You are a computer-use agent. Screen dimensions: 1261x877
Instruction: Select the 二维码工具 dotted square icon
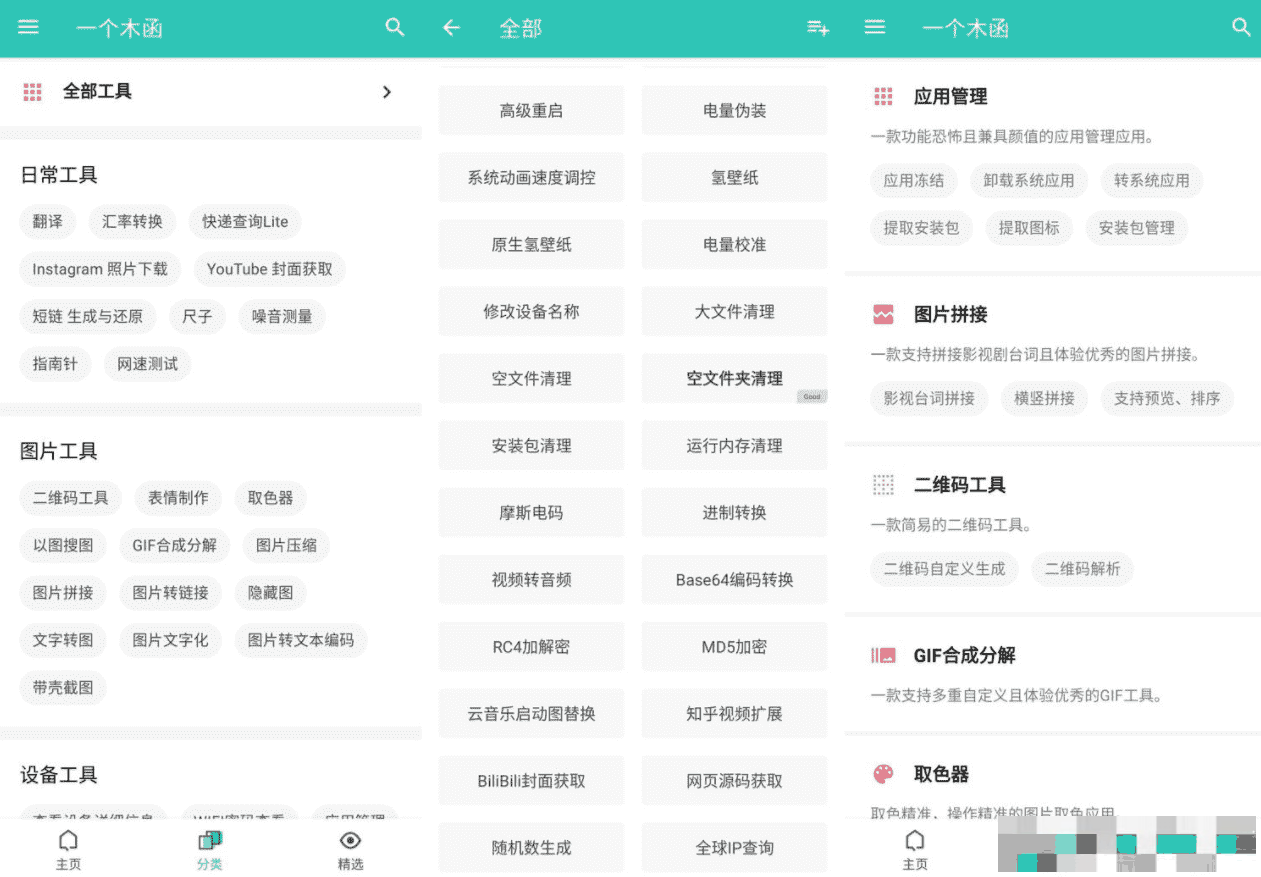click(883, 485)
